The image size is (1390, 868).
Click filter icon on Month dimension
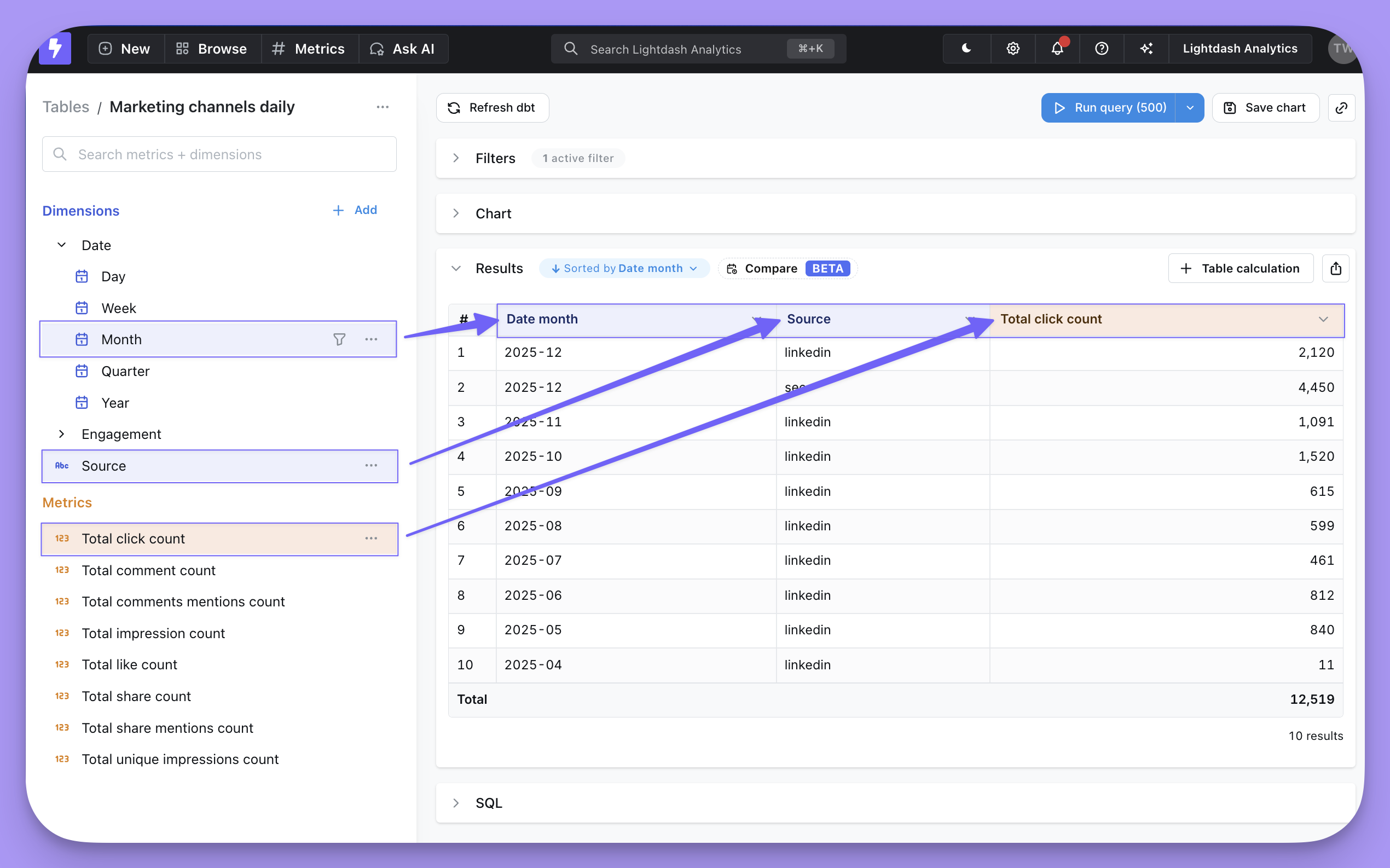(x=339, y=340)
